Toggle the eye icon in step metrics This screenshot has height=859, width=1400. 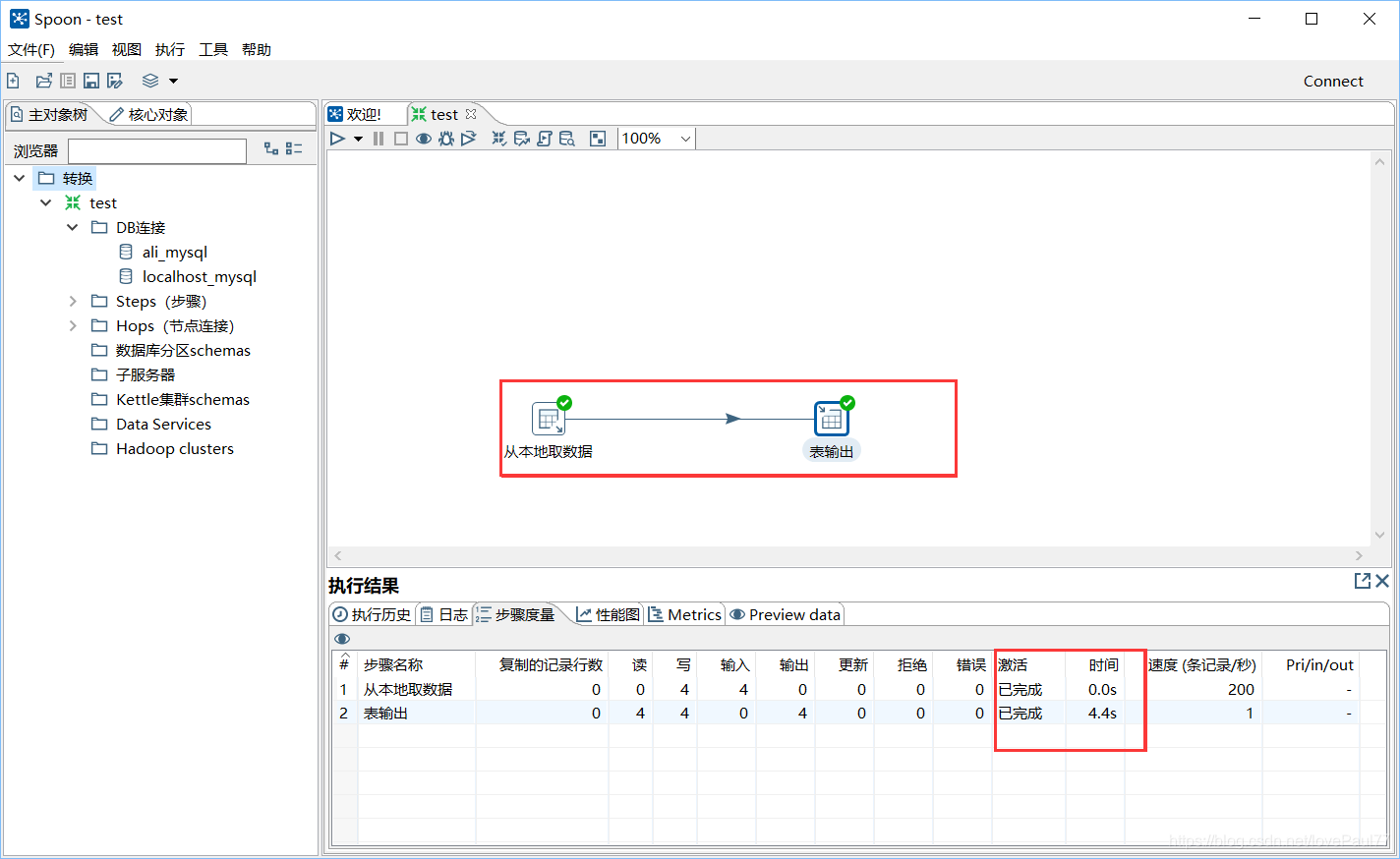342,639
